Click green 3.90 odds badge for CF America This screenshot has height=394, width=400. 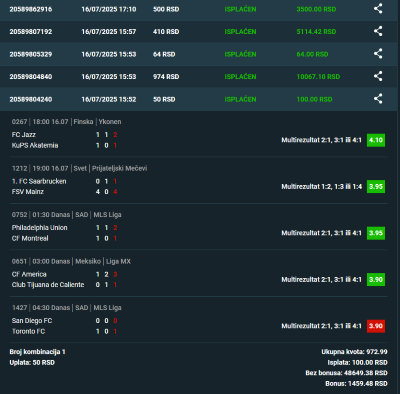pos(376,279)
